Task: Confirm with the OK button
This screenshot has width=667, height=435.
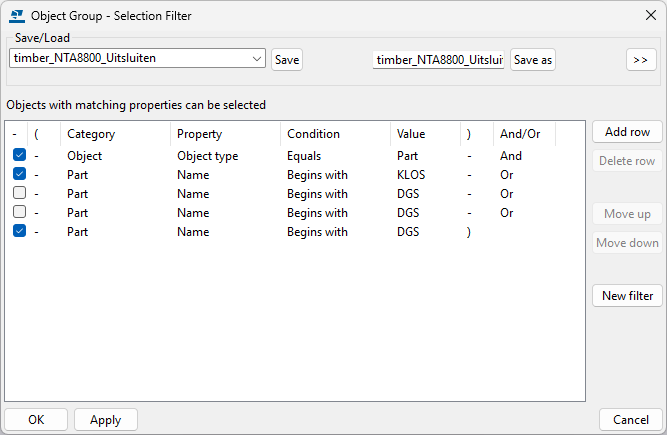Action: [x=36, y=420]
